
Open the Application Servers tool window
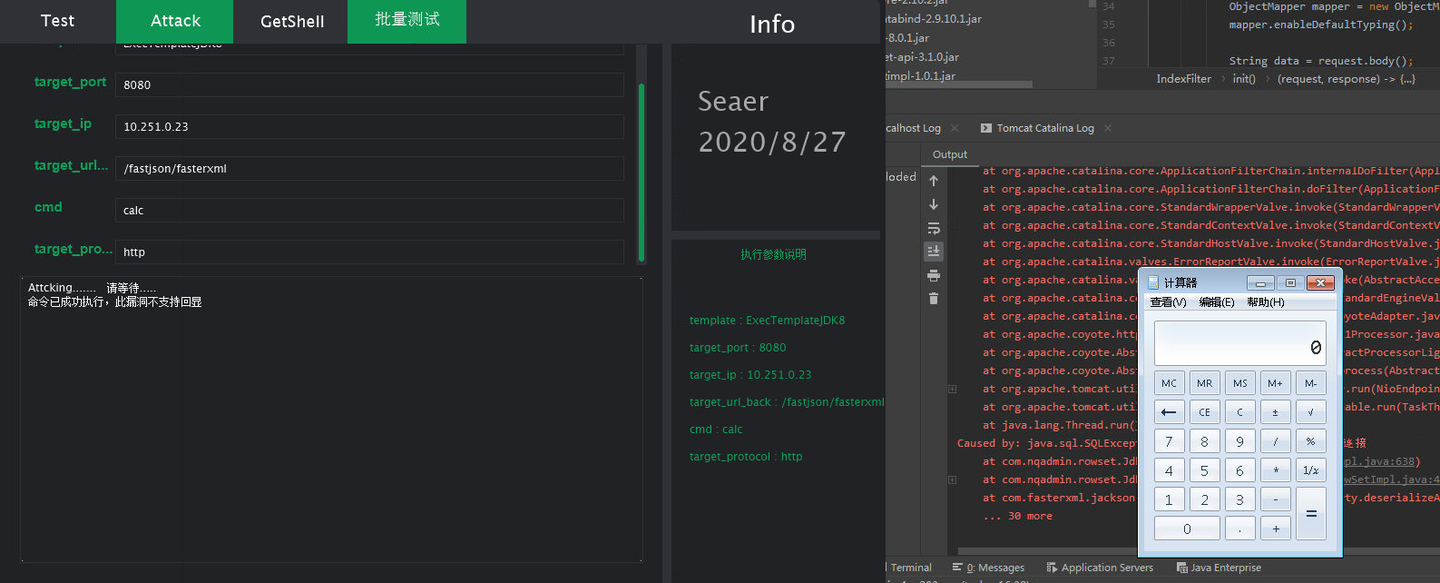(1099, 567)
